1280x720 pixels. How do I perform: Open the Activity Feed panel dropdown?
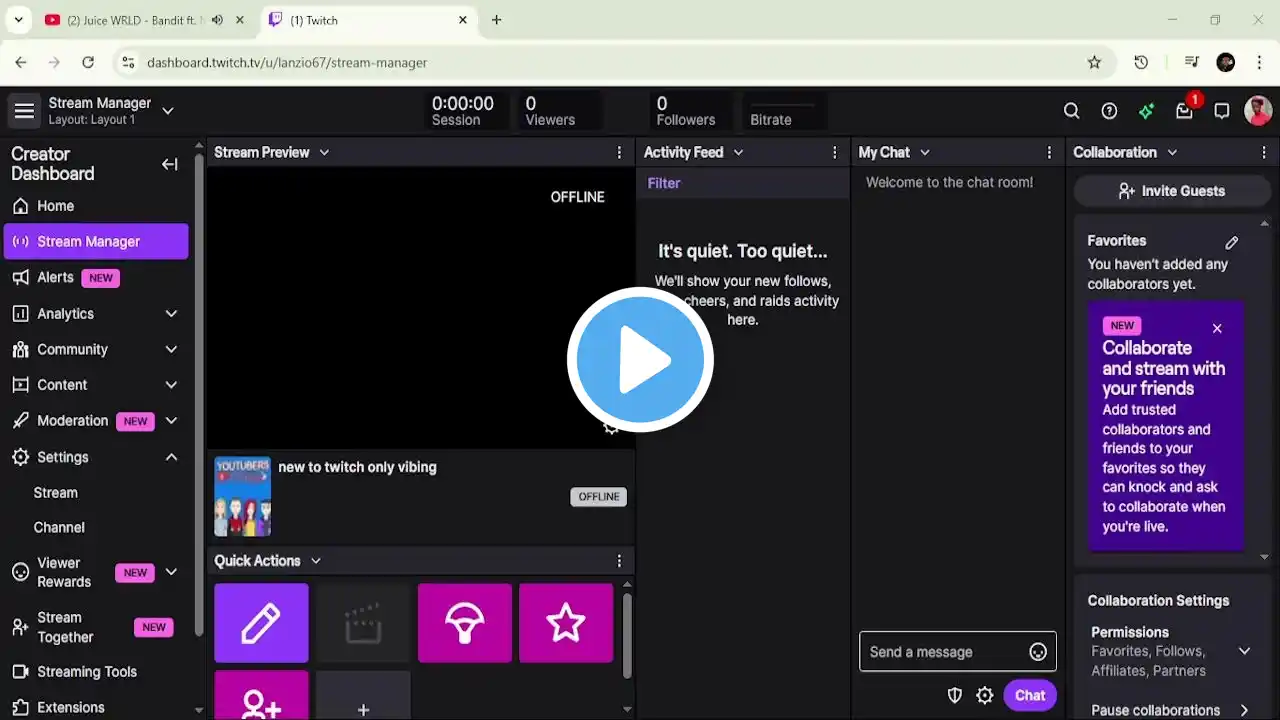738,153
